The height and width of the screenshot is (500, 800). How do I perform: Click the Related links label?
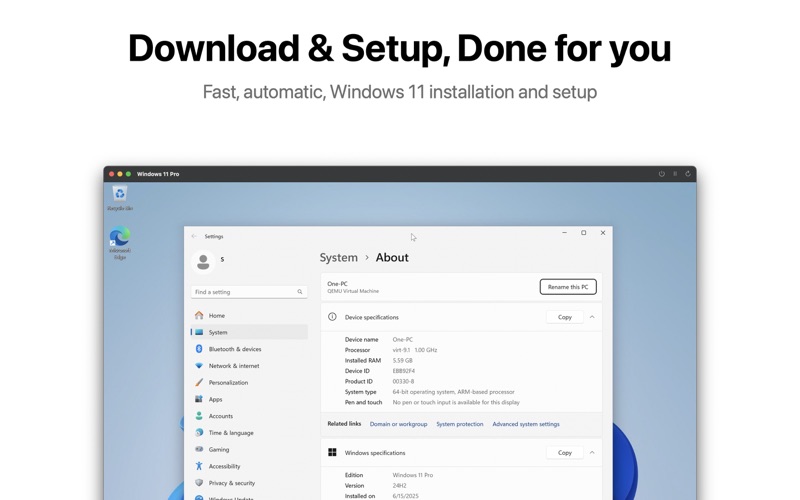point(344,423)
